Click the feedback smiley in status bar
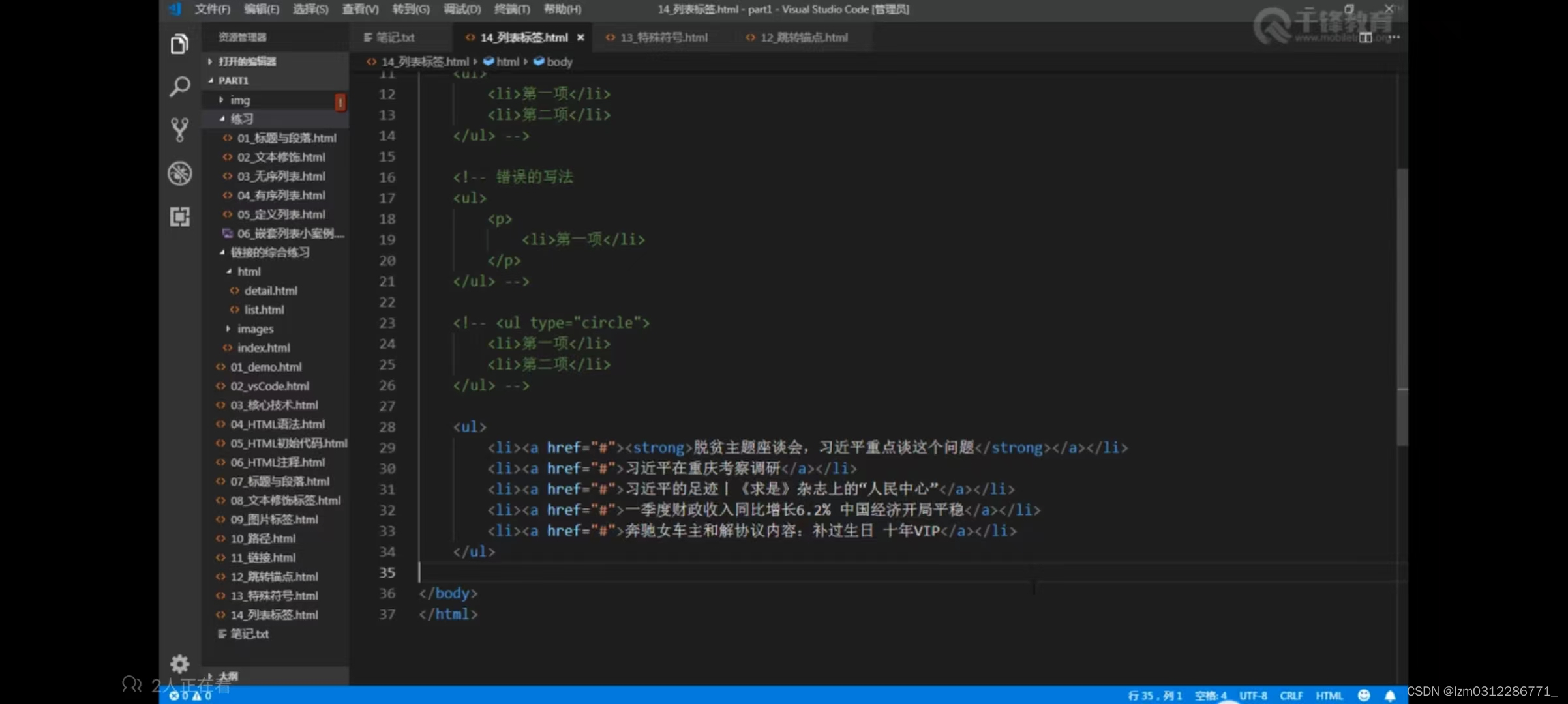 click(1363, 696)
